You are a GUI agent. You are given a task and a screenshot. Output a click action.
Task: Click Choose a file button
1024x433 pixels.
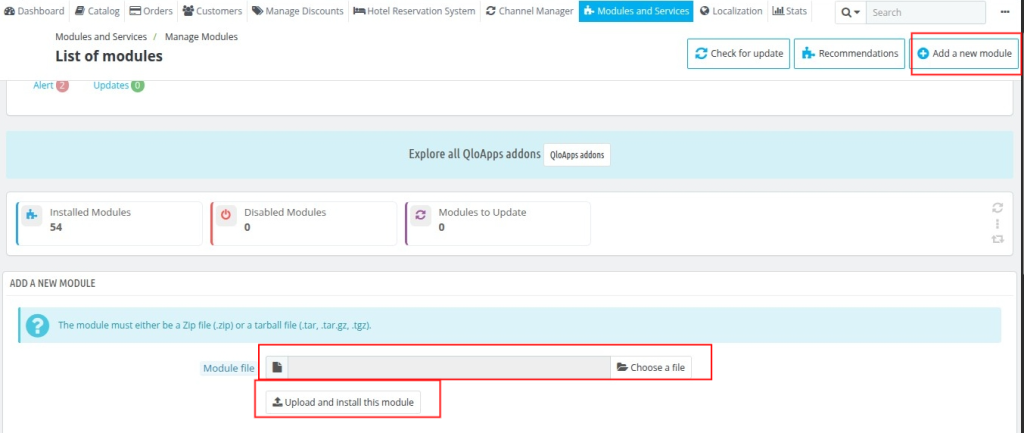click(650, 367)
